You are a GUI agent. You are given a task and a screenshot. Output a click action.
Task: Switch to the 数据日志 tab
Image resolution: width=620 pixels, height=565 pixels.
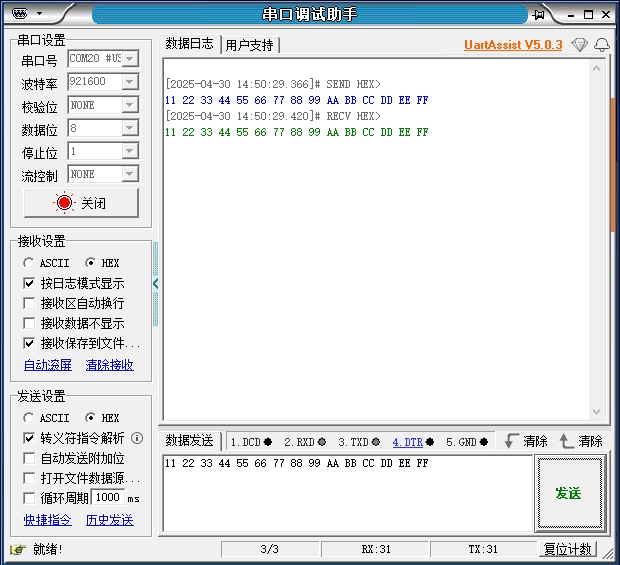pos(189,43)
